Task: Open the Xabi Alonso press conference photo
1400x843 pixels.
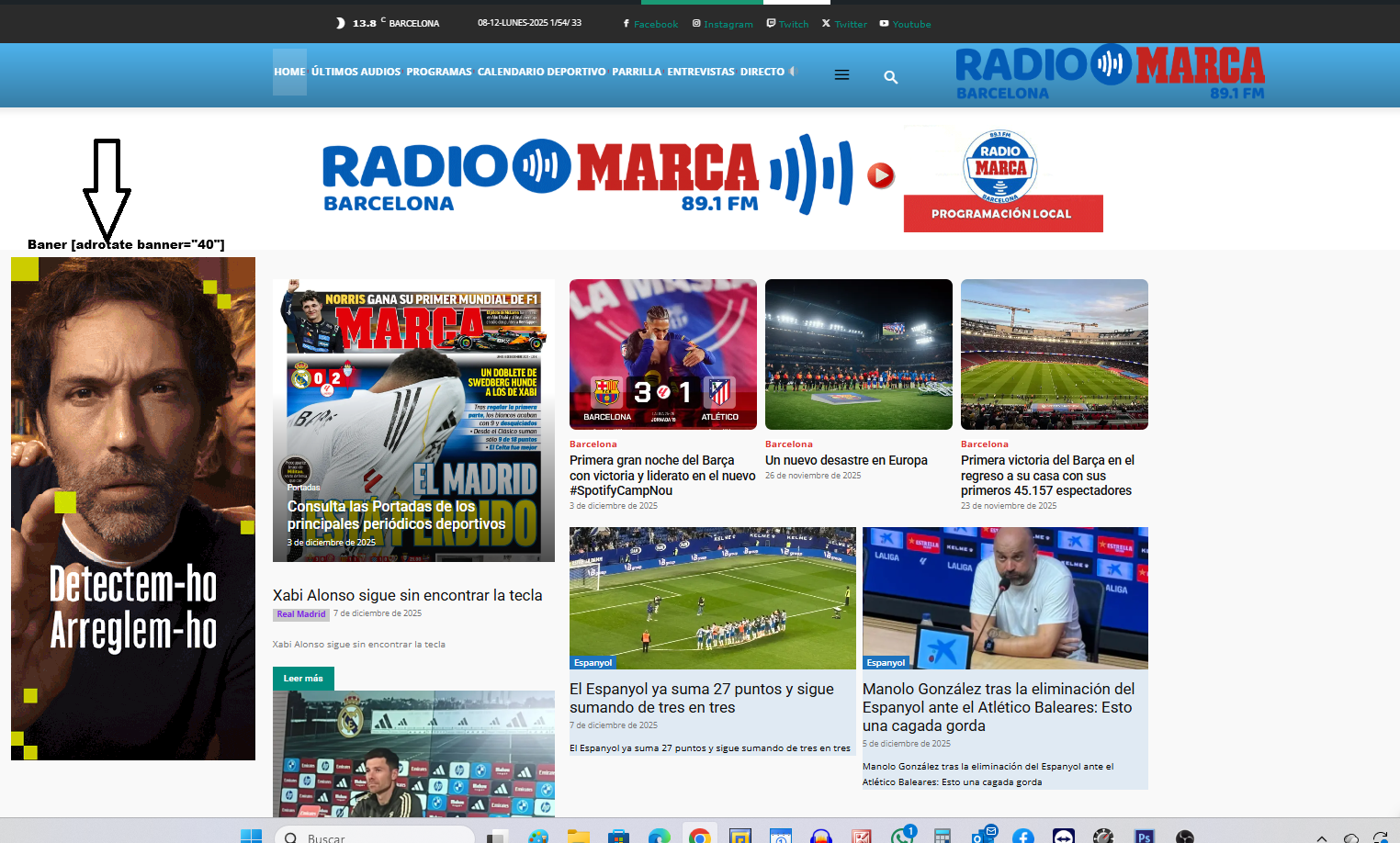Action: [x=413, y=754]
